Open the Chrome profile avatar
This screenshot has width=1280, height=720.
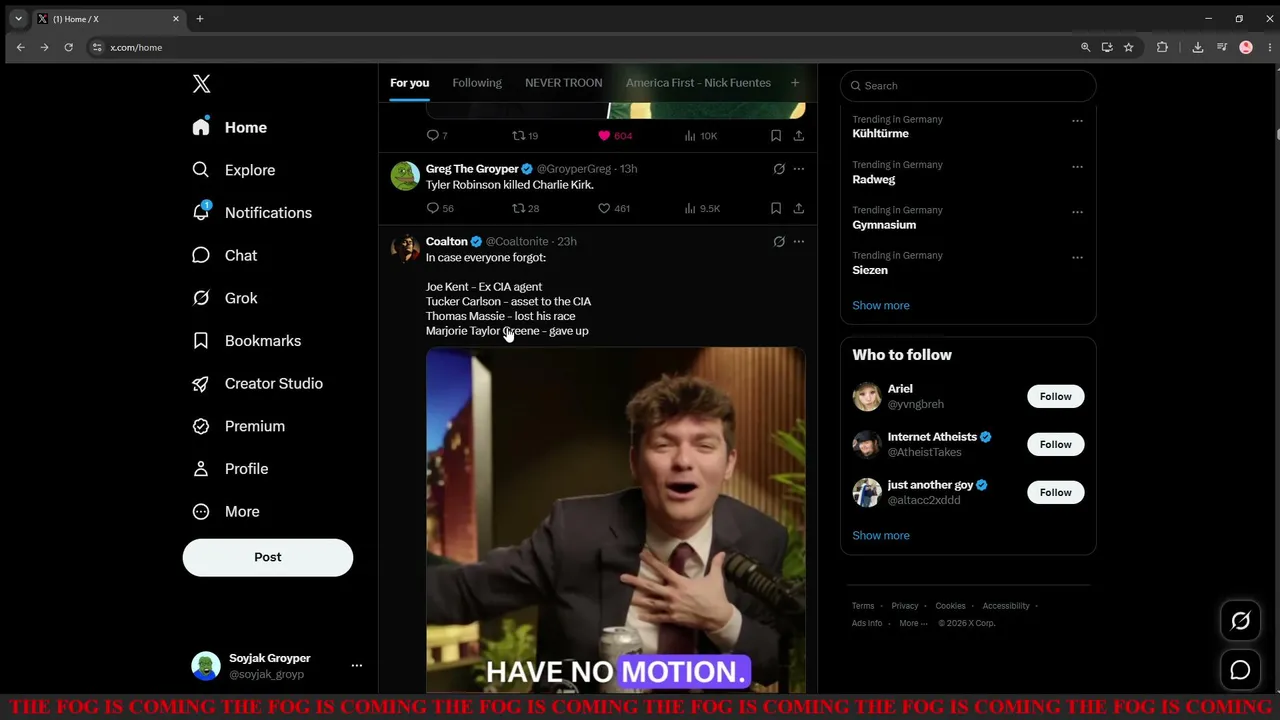pyautogui.click(x=1246, y=47)
